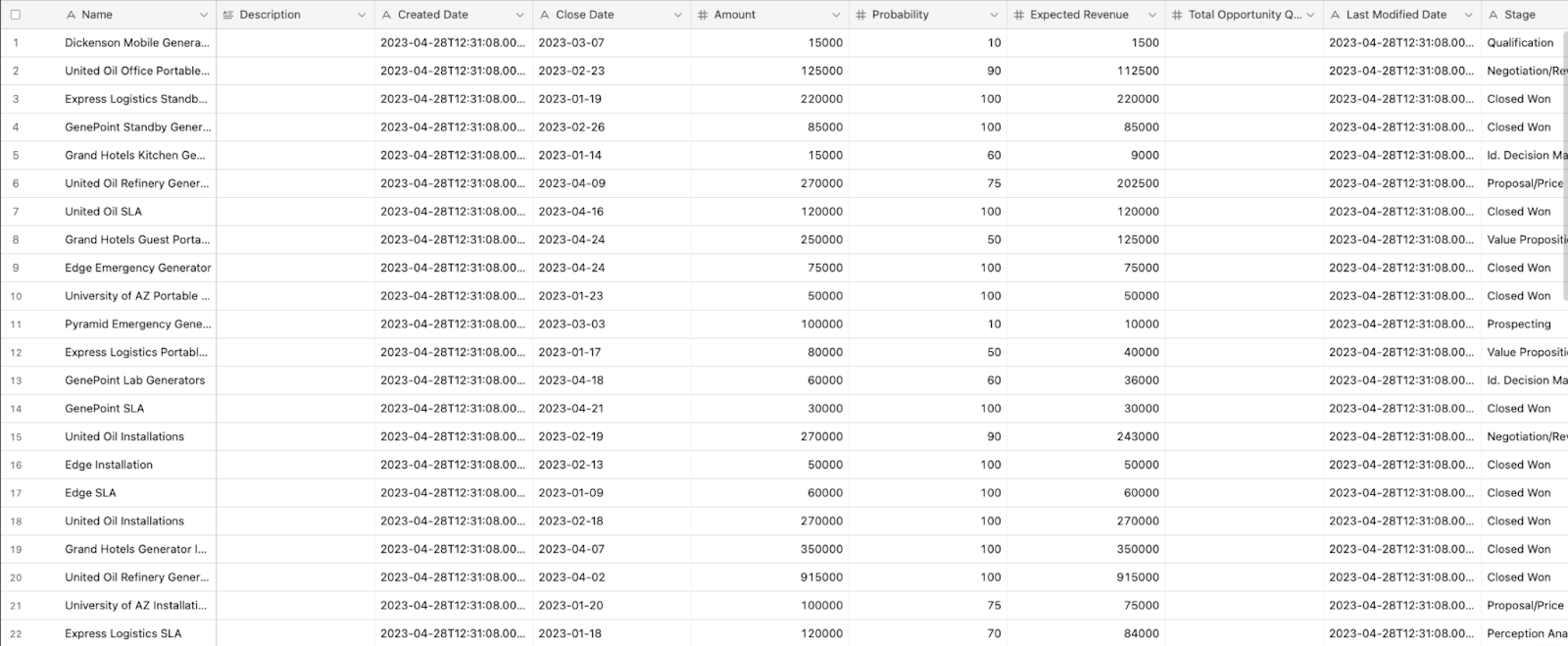Select the "United Oil Office Portable..." name cell
Screen dimensions: 1568x646
coord(138,71)
